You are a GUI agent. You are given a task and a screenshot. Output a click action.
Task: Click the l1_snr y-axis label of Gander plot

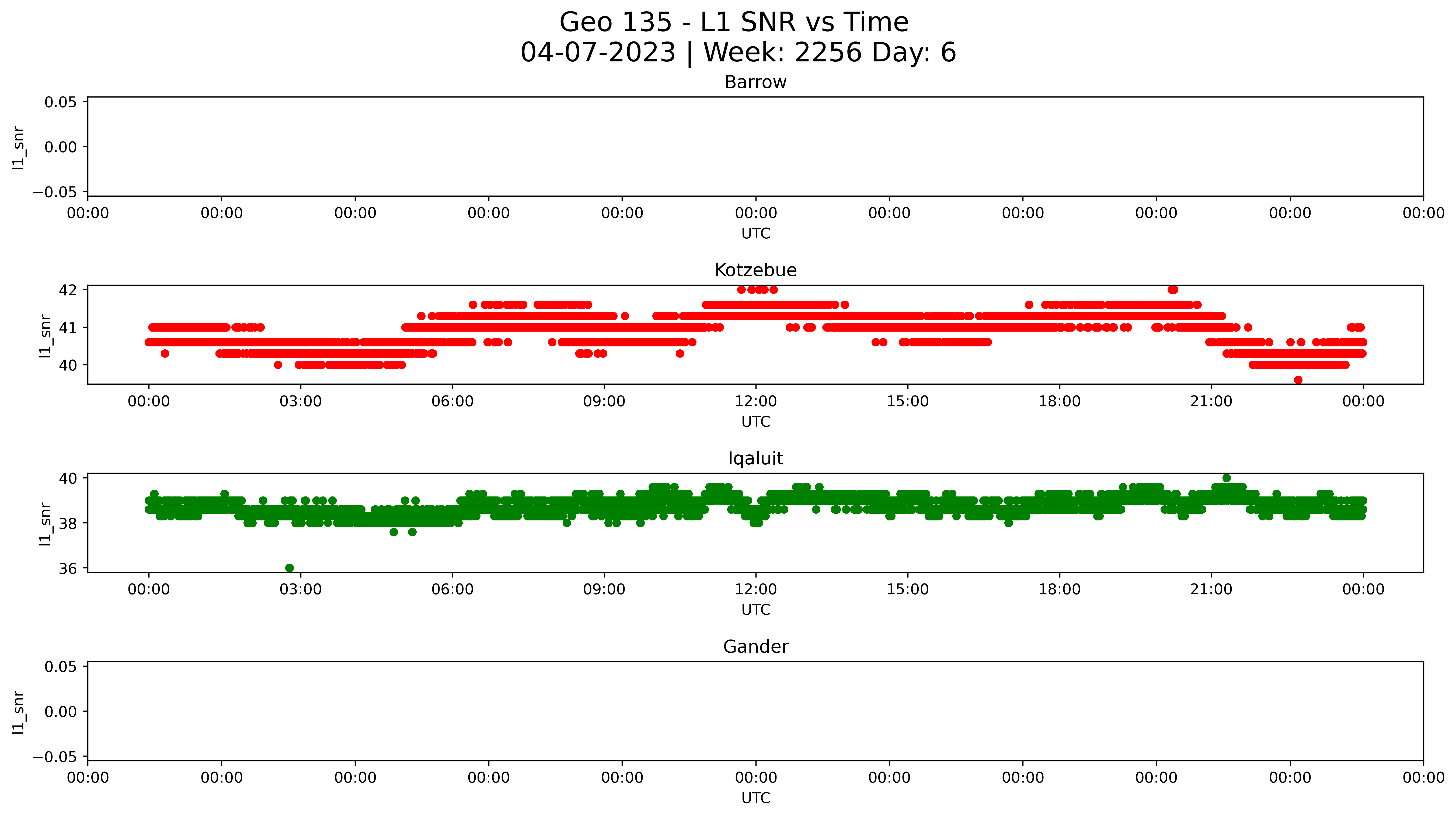[x=18, y=712]
